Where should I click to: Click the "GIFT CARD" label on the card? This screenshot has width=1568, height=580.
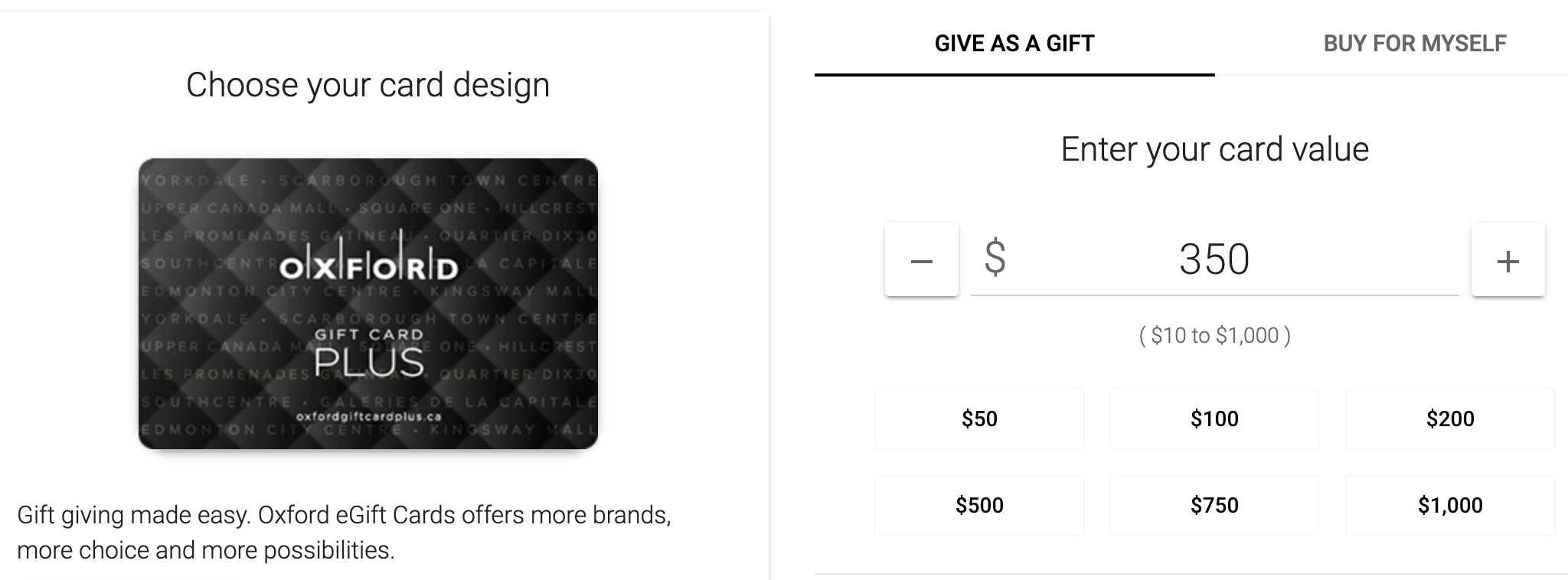click(x=368, y=334)
